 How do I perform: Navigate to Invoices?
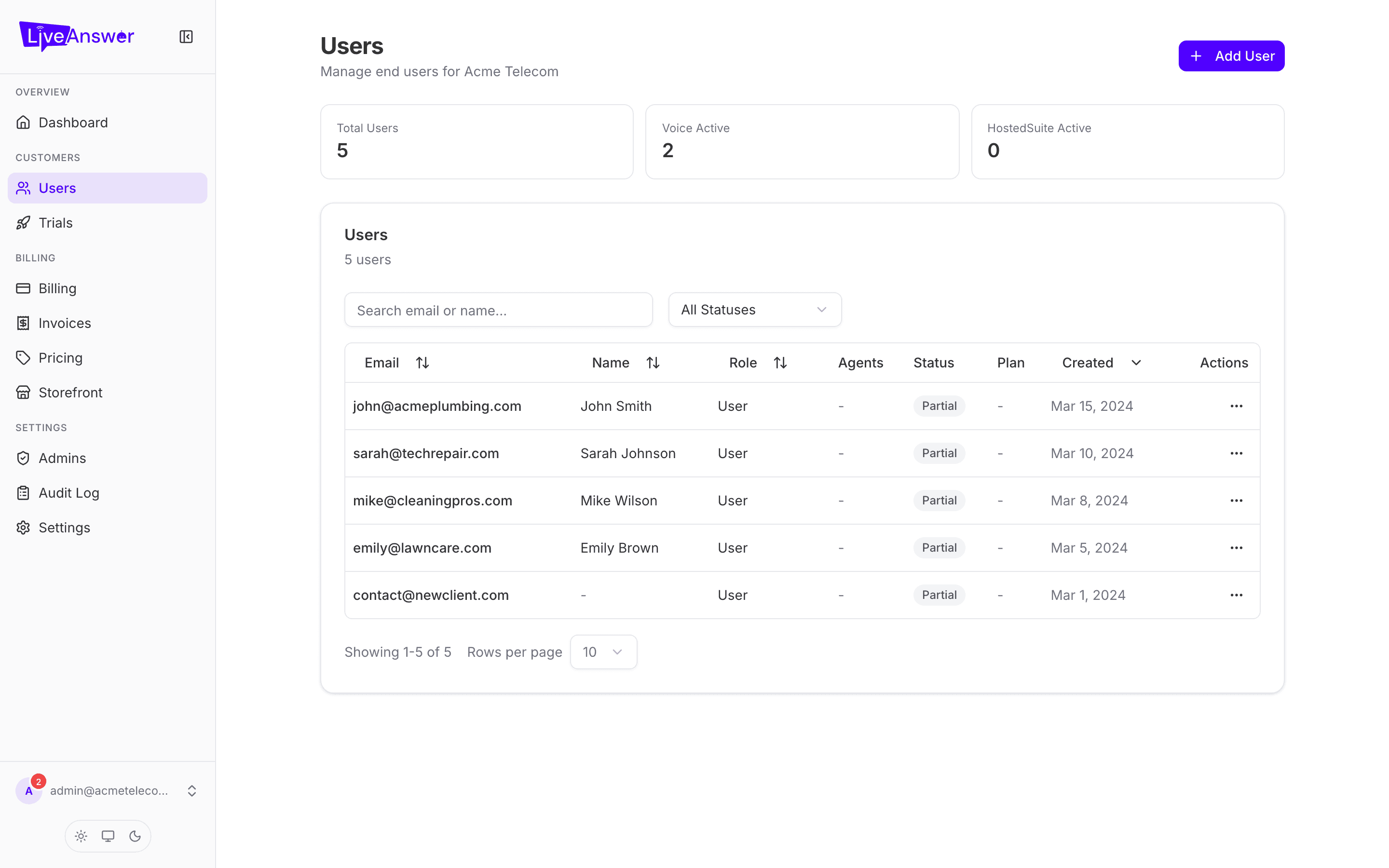pos(108,323)
